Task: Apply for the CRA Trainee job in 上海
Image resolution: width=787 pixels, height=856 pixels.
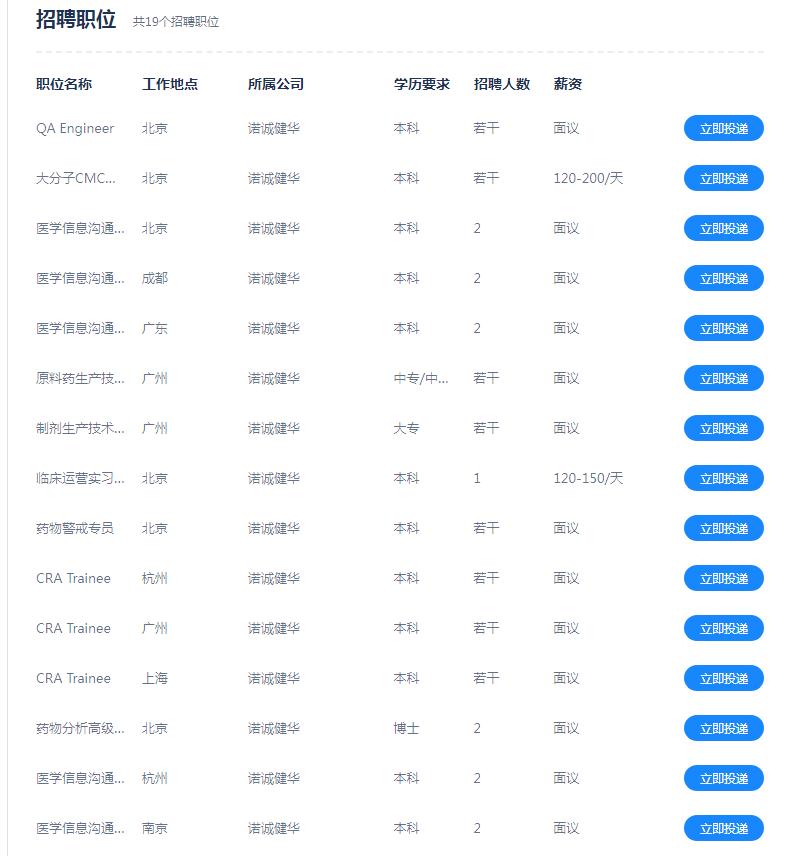Action: click(723, 678)
